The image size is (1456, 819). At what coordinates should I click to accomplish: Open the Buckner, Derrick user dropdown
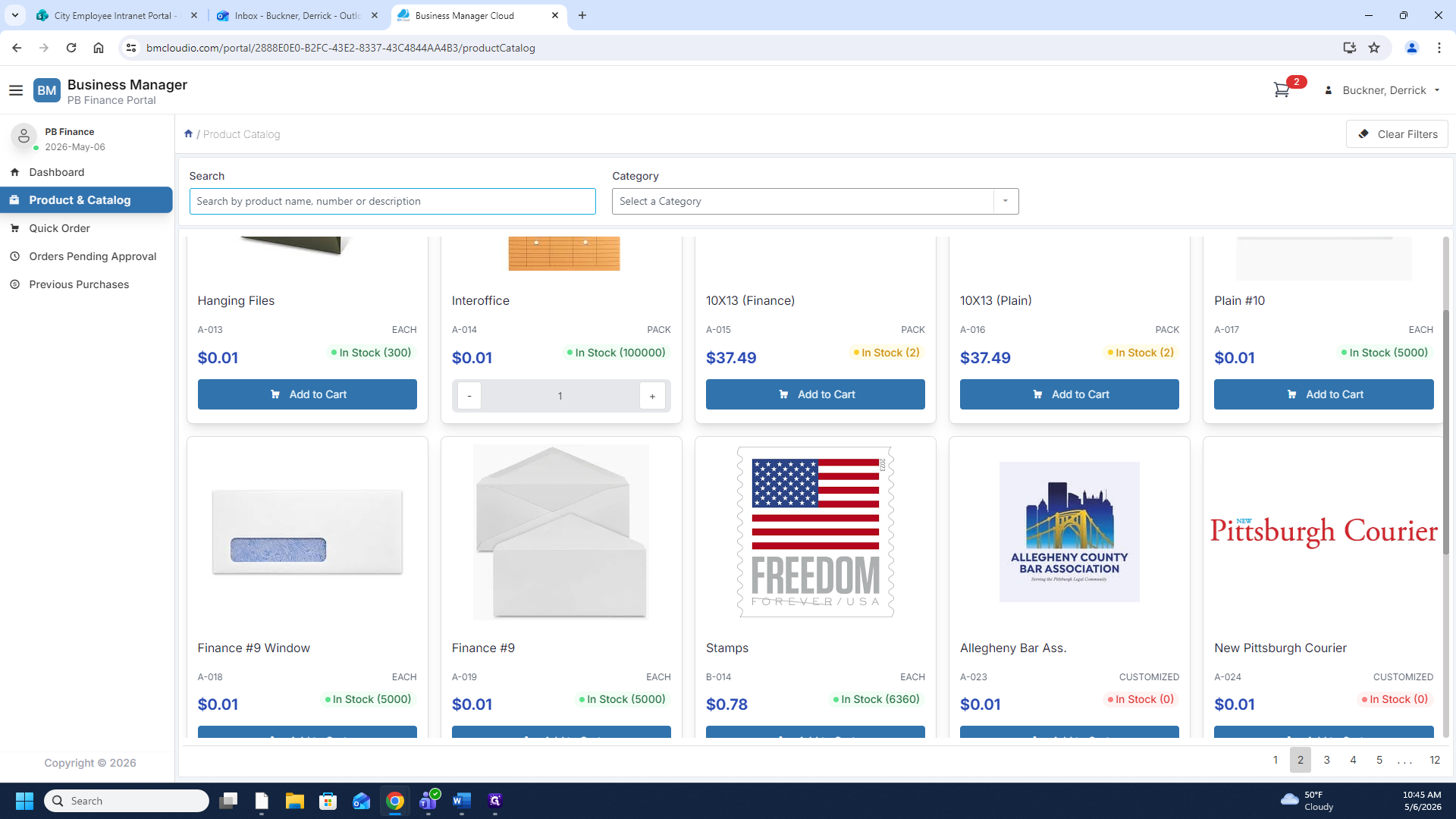(x=1383, y=90)
